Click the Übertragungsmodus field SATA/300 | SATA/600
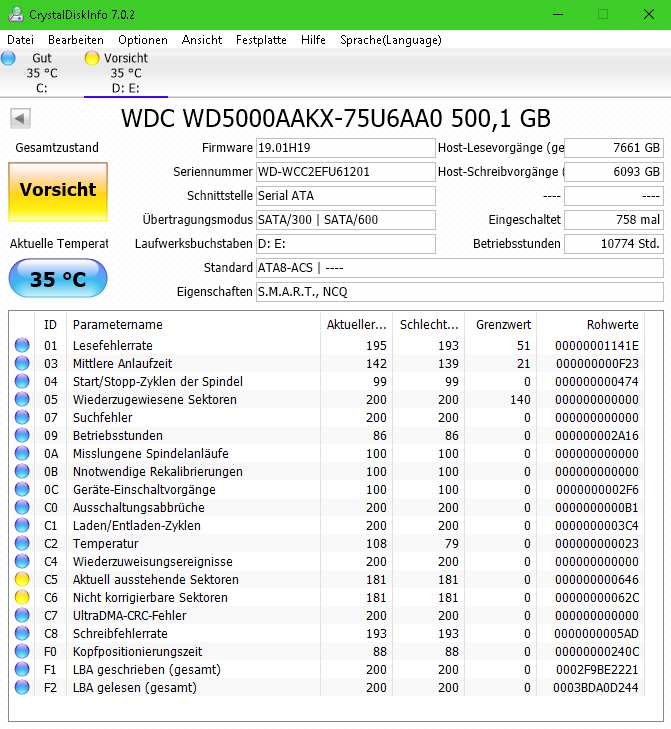 pyautogui.click(x=345, y=220)
